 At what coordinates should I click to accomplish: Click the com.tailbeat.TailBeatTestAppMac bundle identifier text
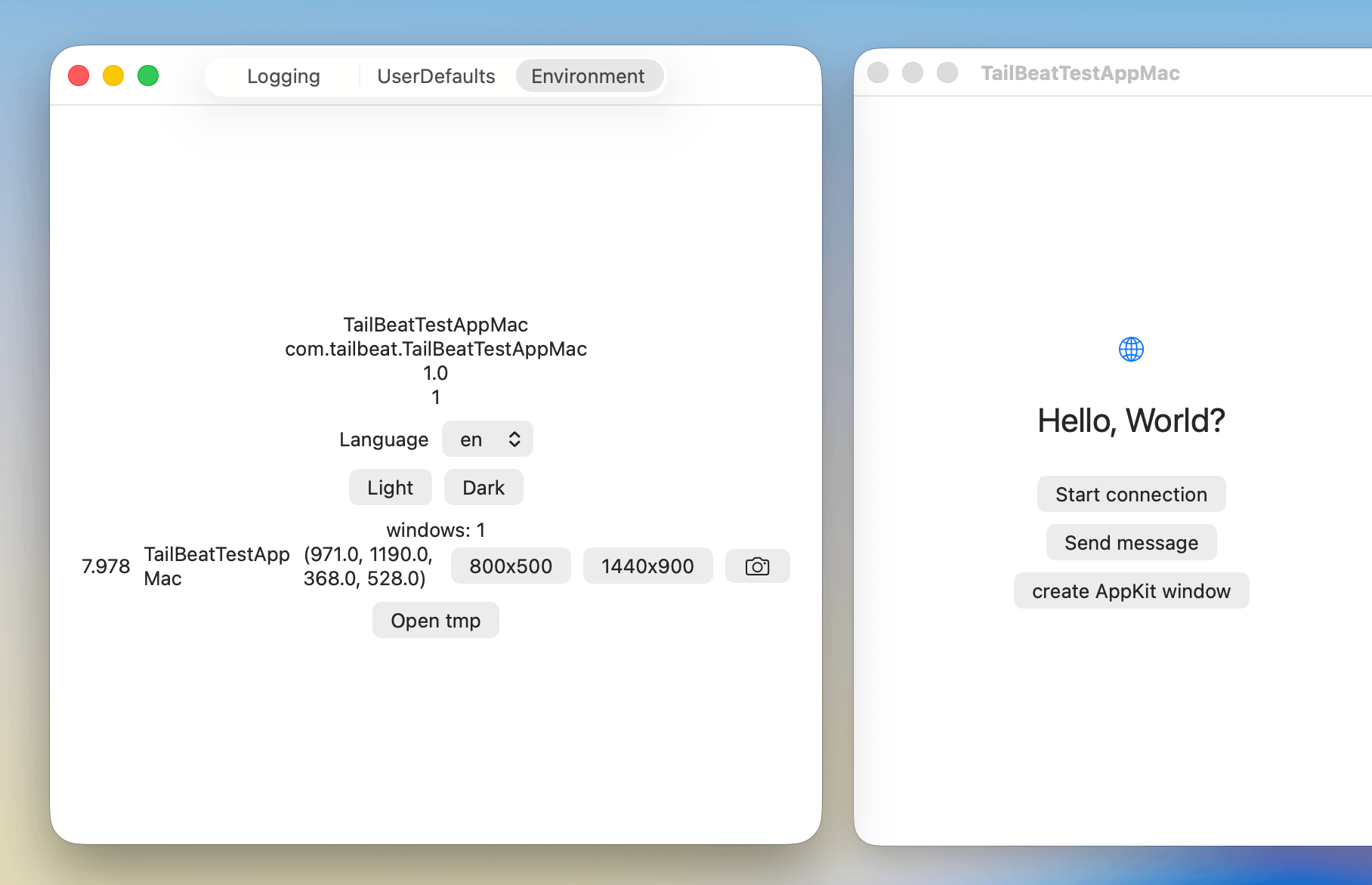(x=436, y=349)
